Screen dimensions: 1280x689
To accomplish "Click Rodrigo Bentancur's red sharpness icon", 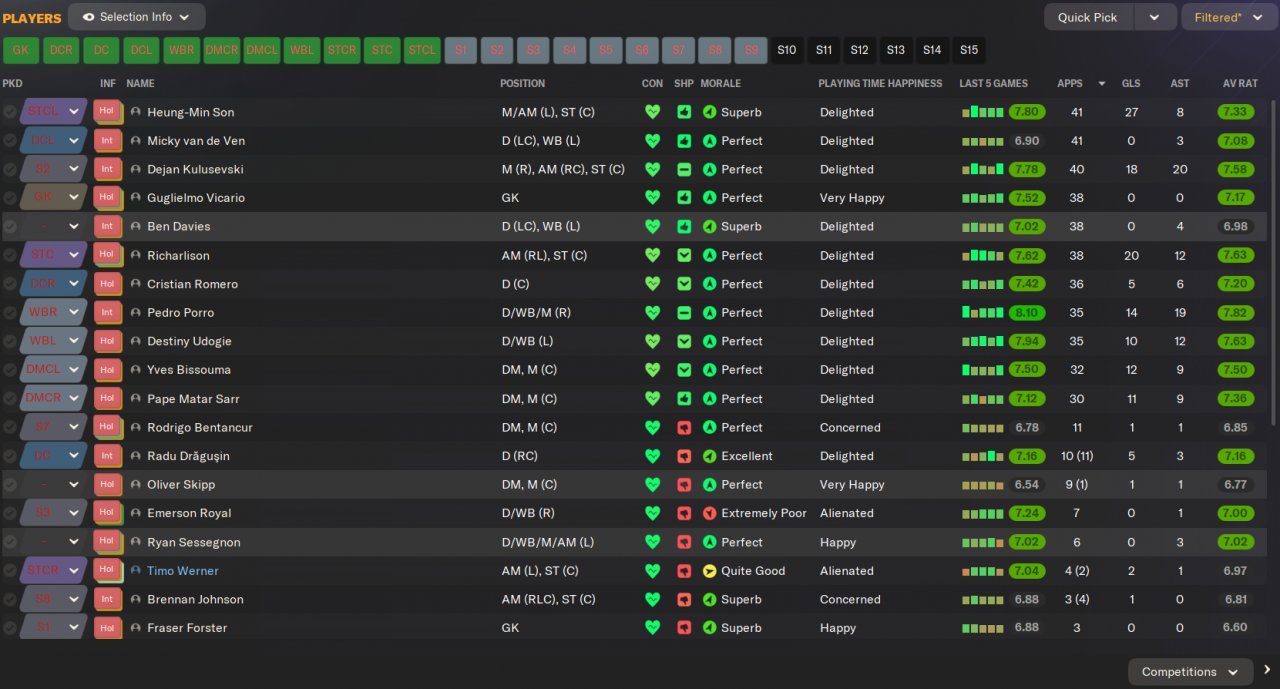I will pyautogui.click(x=684, y=428).
